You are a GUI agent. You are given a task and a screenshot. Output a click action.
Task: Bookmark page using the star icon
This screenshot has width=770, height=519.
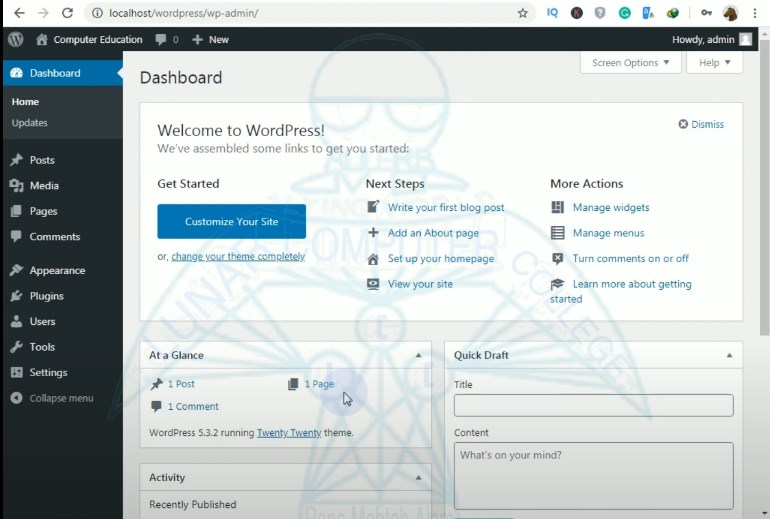tap(522, 13)
